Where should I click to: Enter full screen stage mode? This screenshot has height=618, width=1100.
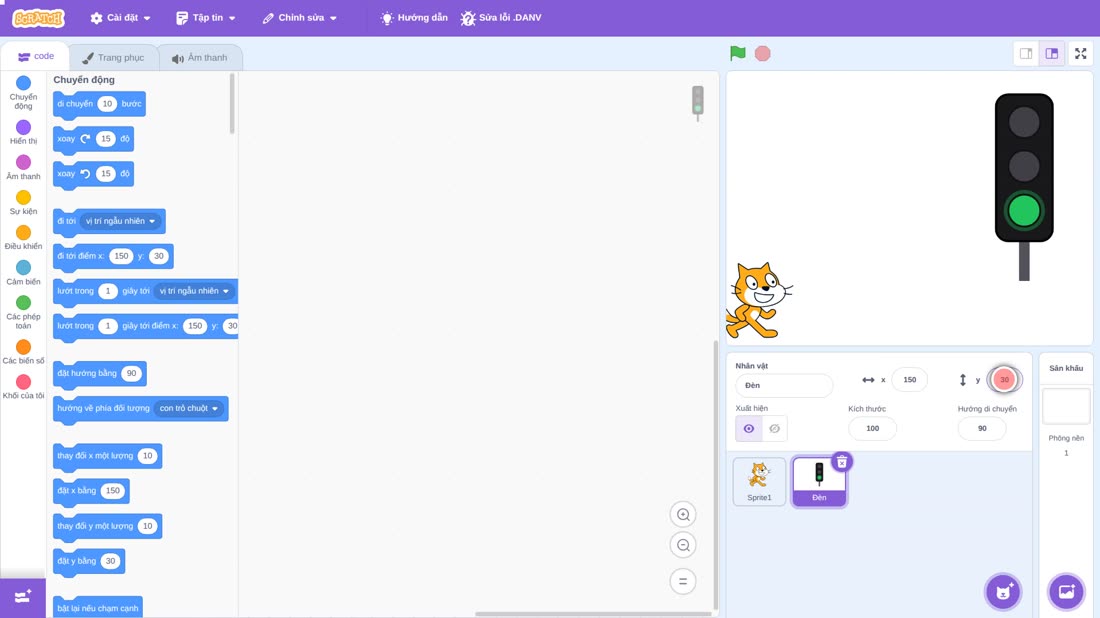(x=1080, y=53)
